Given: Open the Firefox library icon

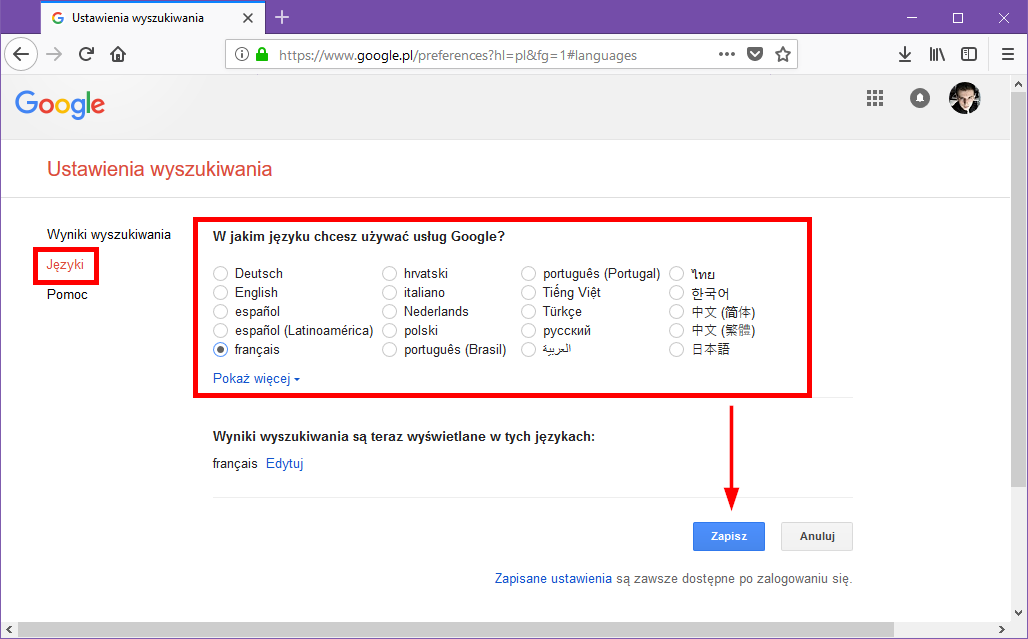Looking at the screenshot, I should [x=937, y=54].
